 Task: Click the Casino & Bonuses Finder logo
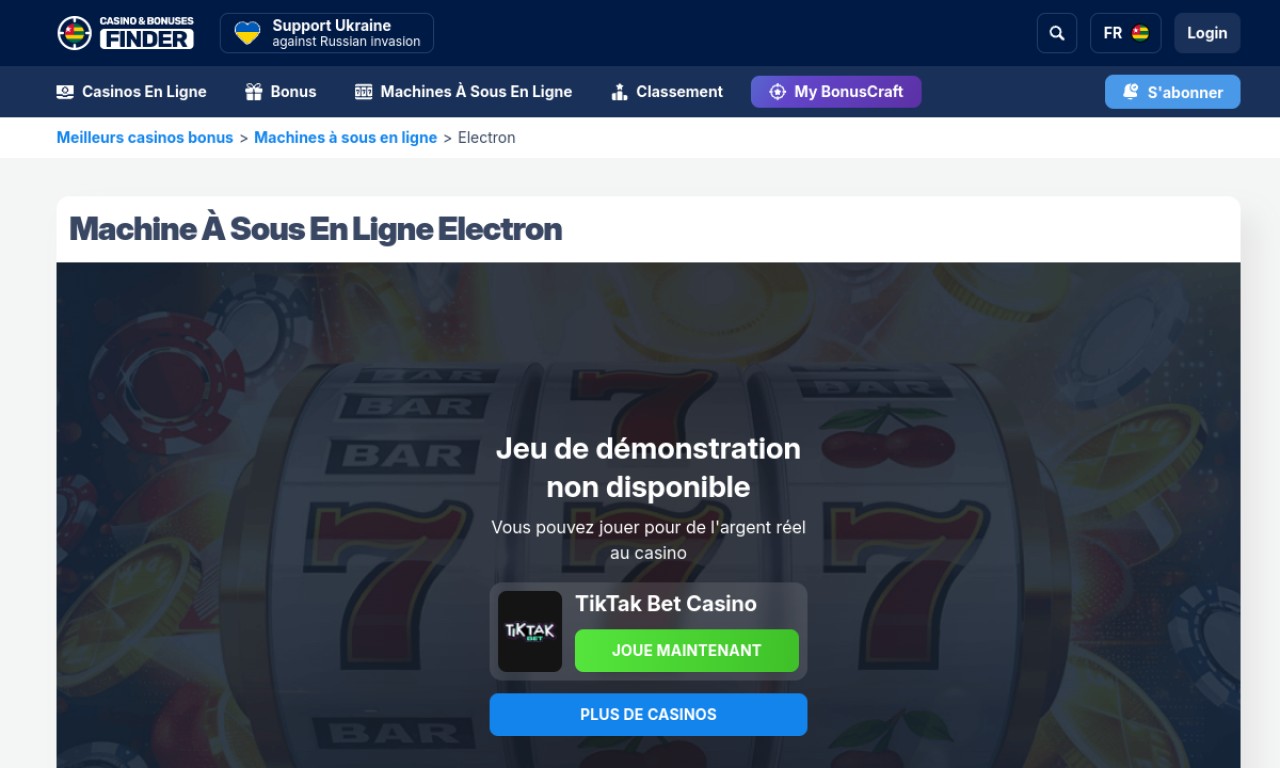(125, 33)
